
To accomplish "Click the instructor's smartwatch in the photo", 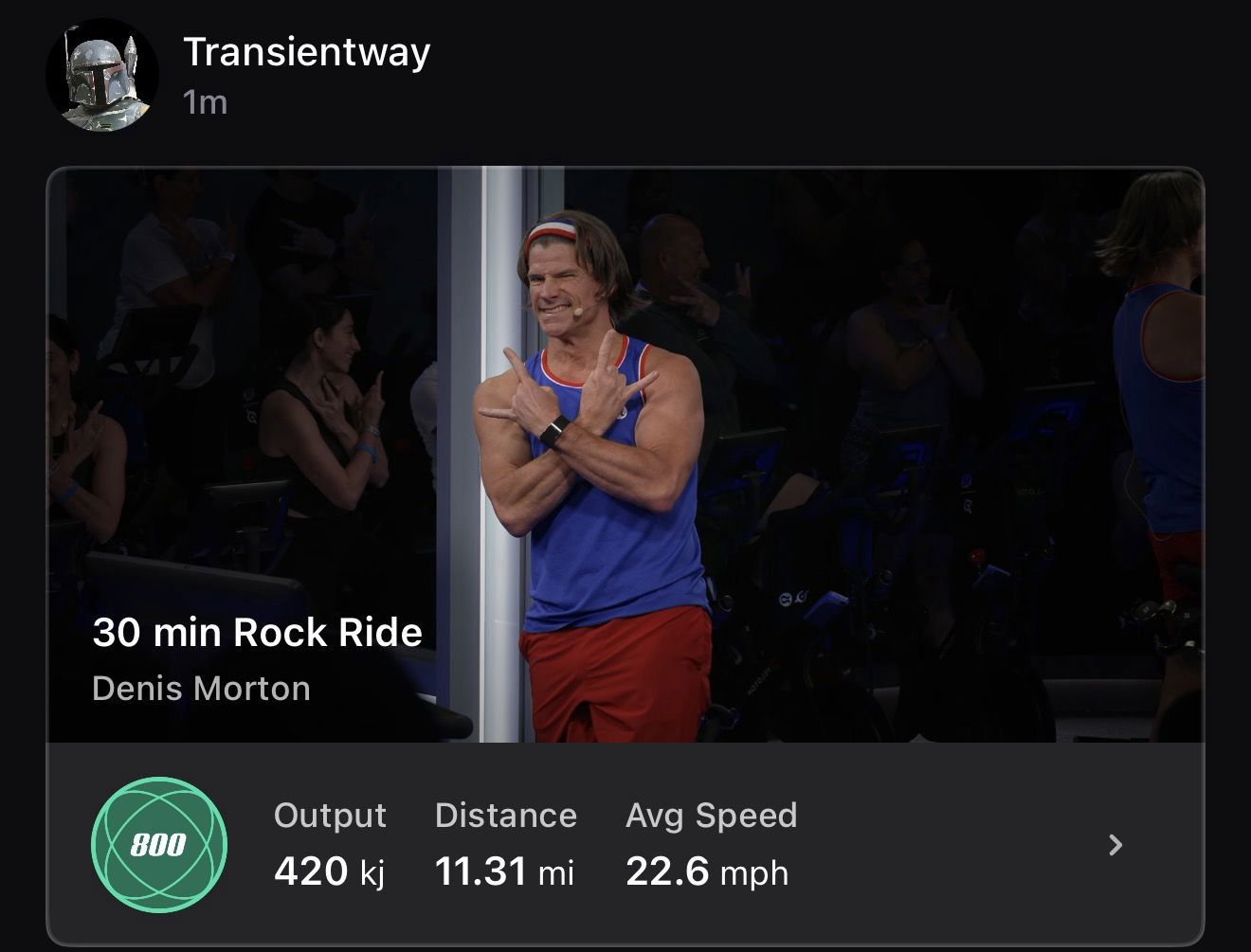I will (555, 431).
